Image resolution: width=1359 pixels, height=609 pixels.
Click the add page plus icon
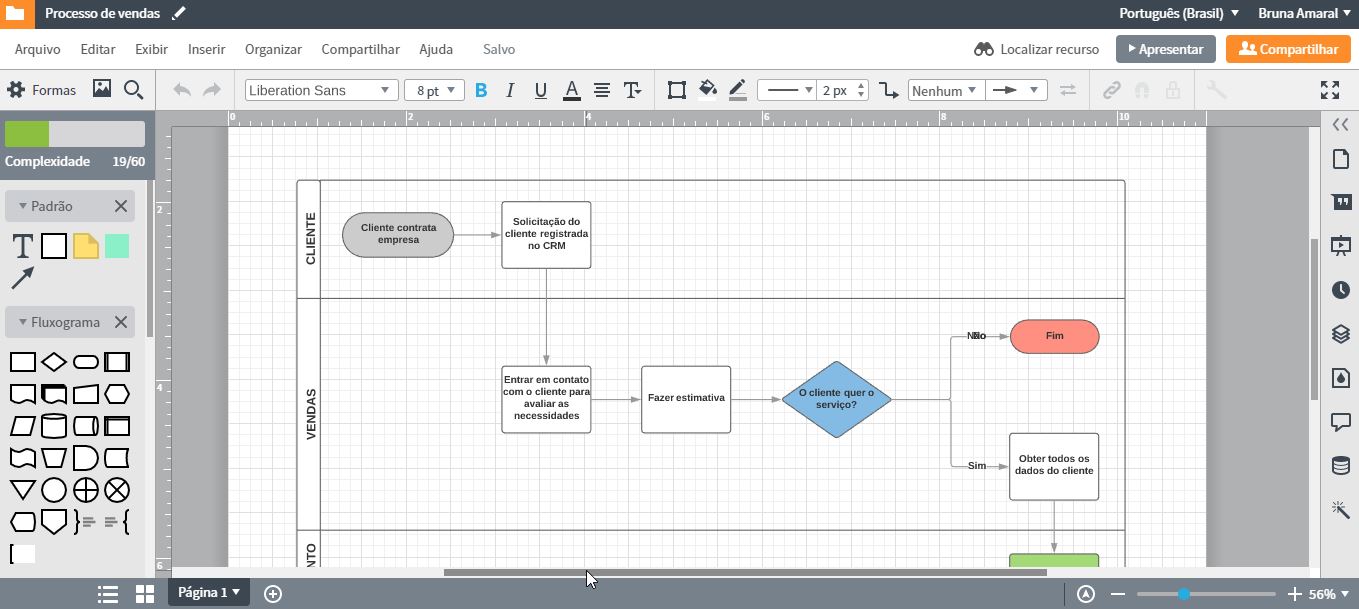tap(272, 593)
